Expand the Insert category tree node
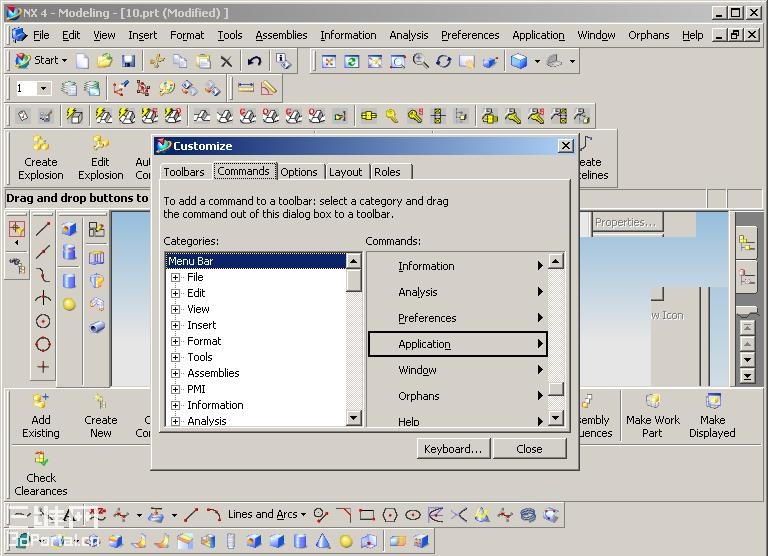The height and width of the screenshot is (556, 768). click(x=175, y=325)
